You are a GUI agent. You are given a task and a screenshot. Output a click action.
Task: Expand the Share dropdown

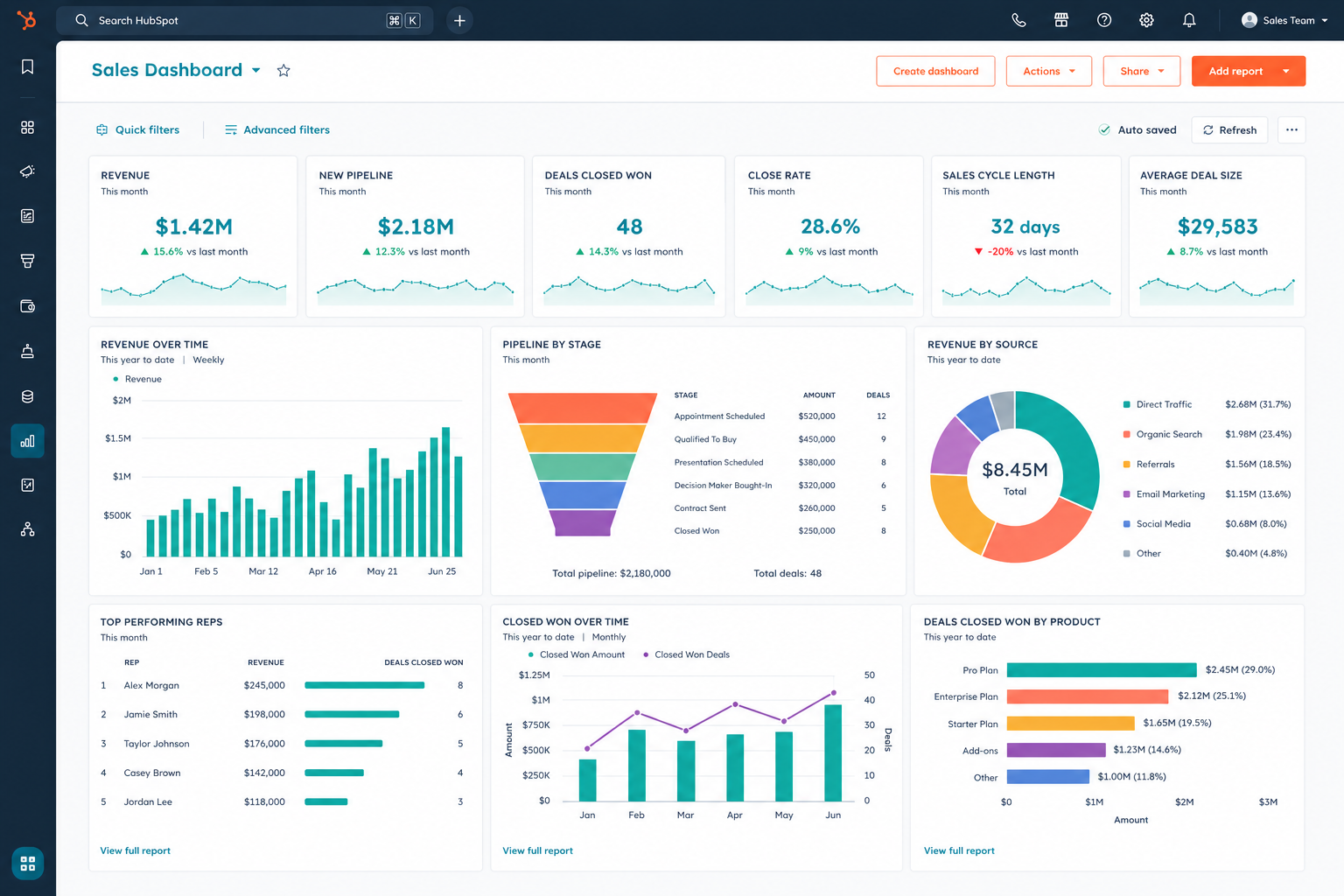pyautogui.click(x=1142, y=71)
